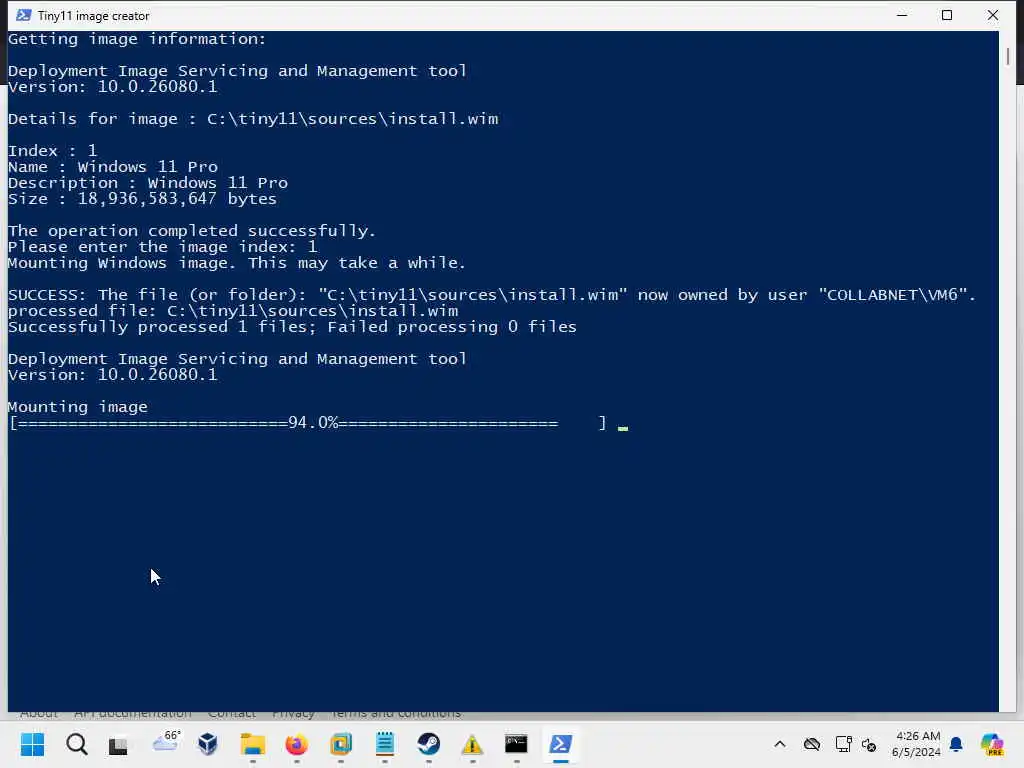This screenshot has width=1024, height=768.
Task: Open the clock showing 4:26 AM
Action: click(917, 744)
